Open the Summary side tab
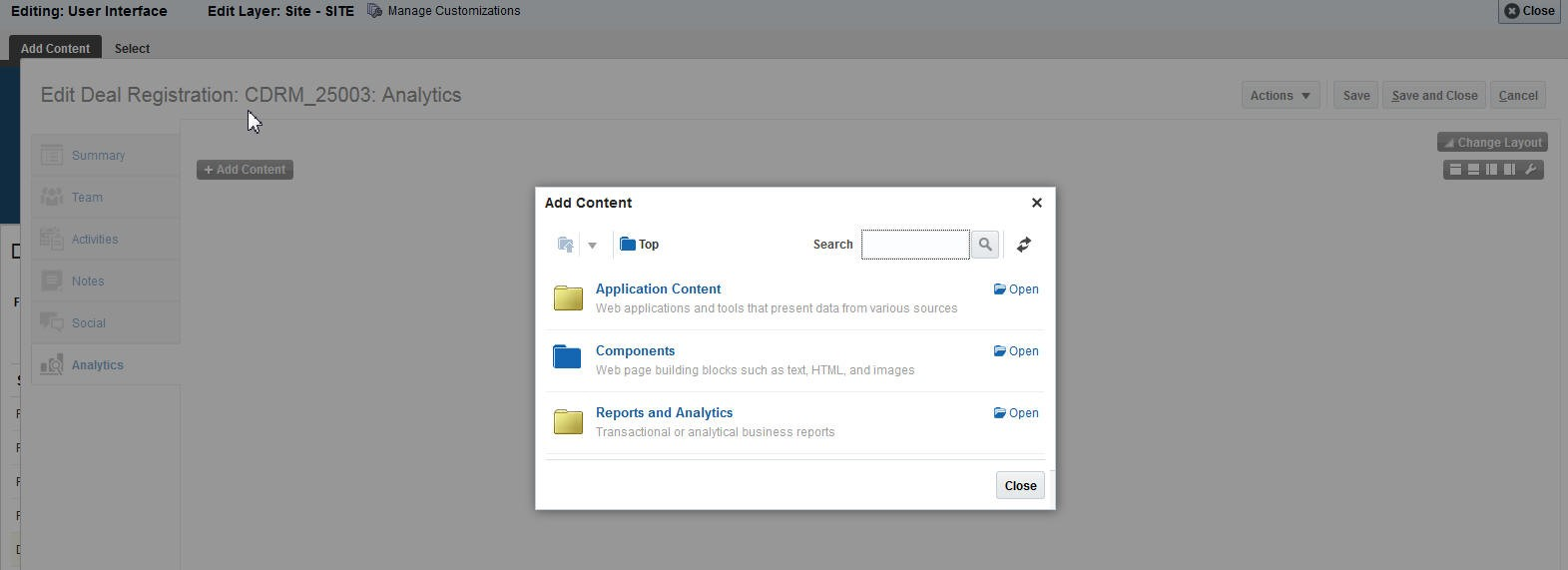Viewport: 1568px width, 570px height. [98, 156]
